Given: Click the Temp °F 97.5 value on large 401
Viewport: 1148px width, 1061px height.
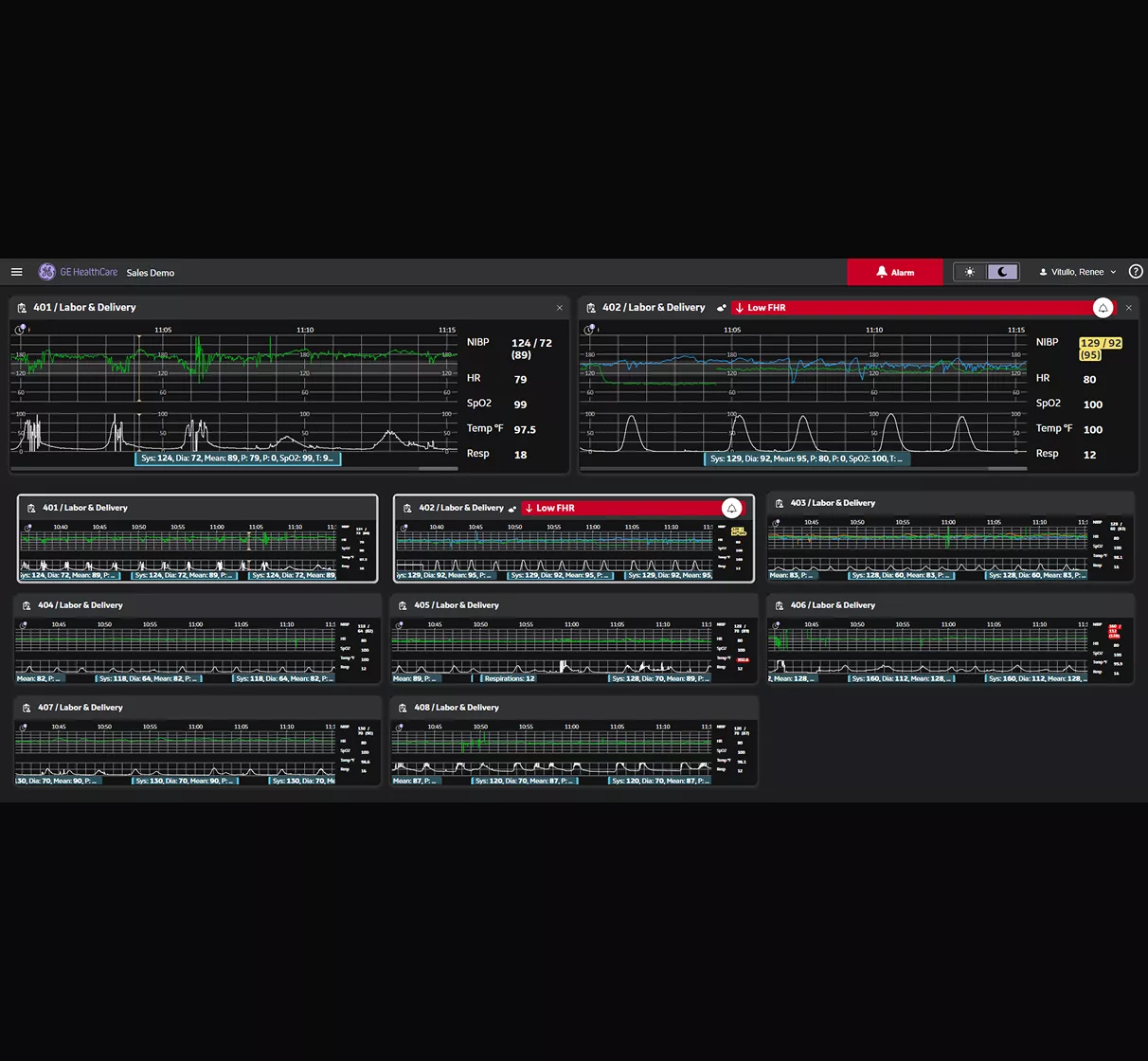Looking at the screenshot, I should click(x=525, y=429).
